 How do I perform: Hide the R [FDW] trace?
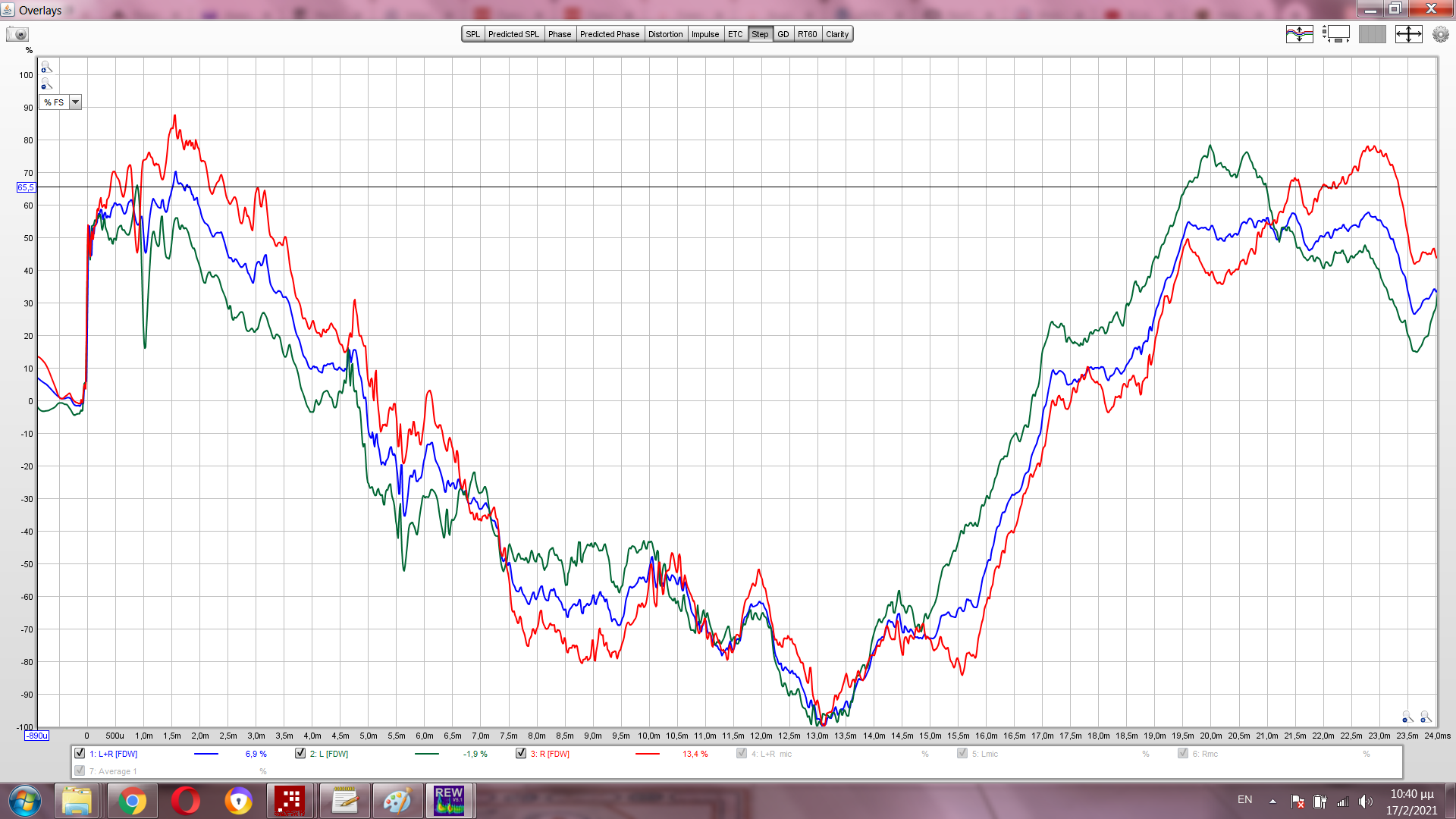521,753
